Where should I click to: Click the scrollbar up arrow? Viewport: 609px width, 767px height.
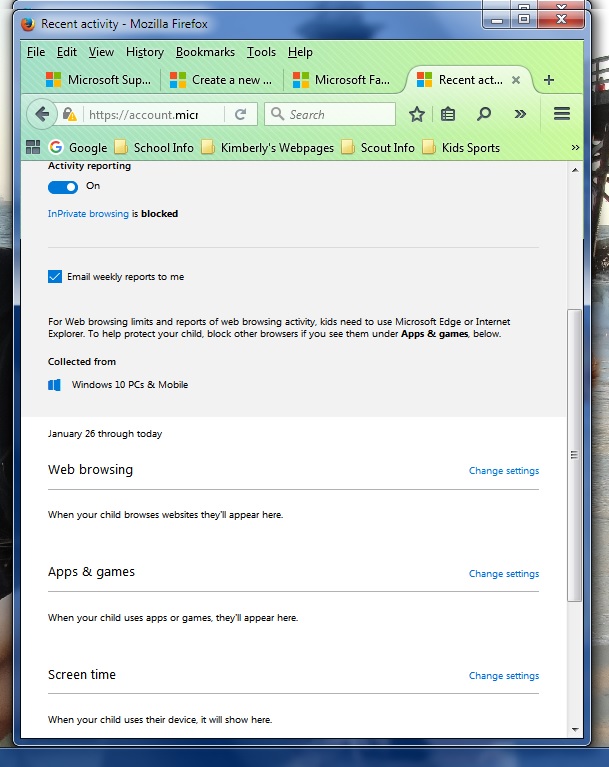click(x=575, y=170)
